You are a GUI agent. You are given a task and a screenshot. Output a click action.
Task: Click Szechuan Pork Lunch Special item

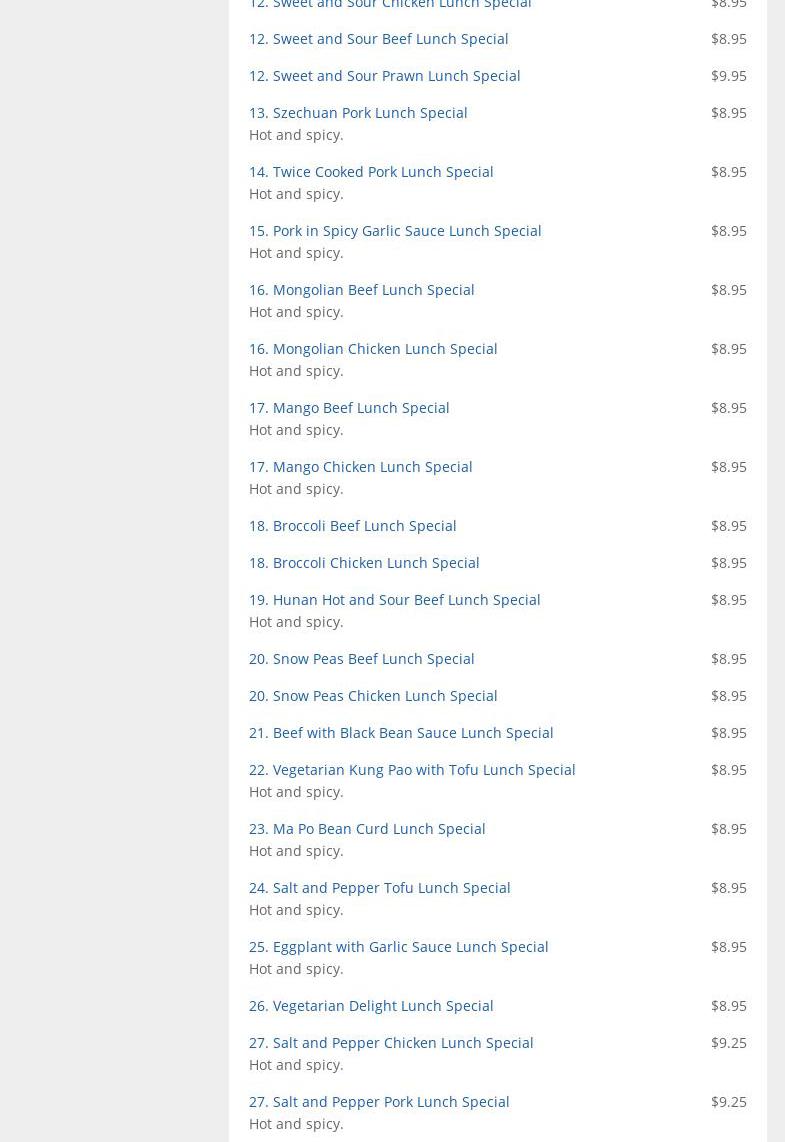click(358, 113)
